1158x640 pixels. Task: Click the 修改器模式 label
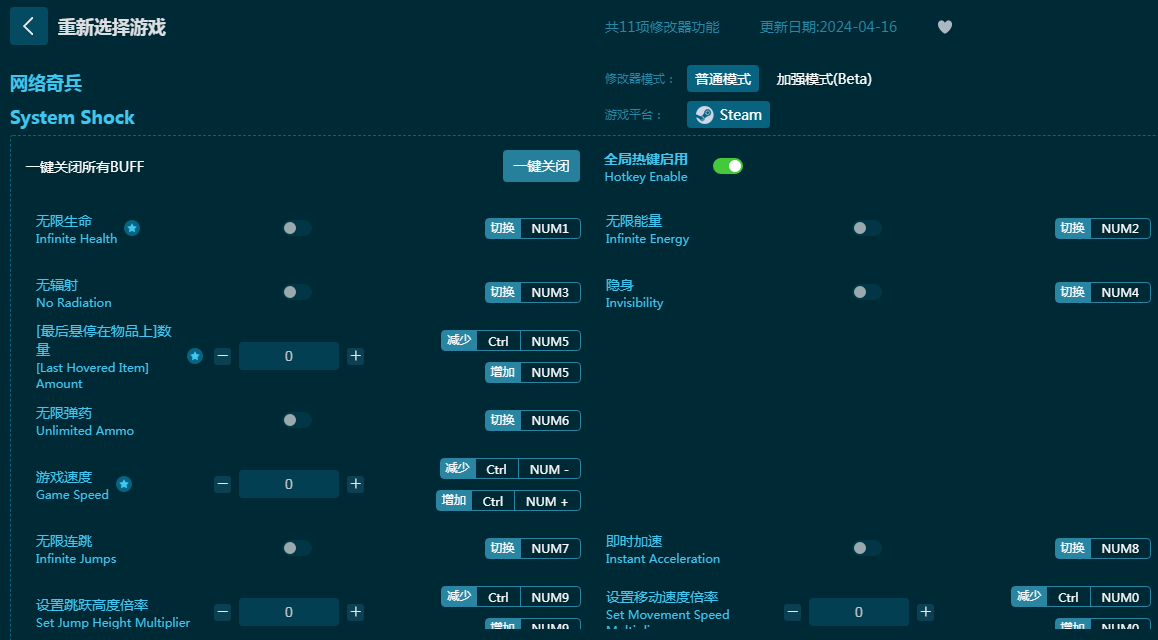click(640, 79)
